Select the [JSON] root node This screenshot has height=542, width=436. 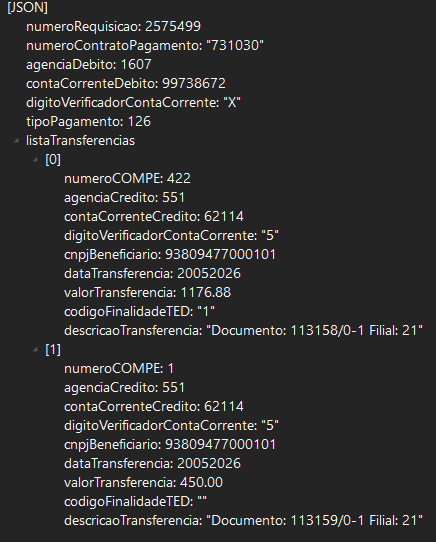coord(27,8)
